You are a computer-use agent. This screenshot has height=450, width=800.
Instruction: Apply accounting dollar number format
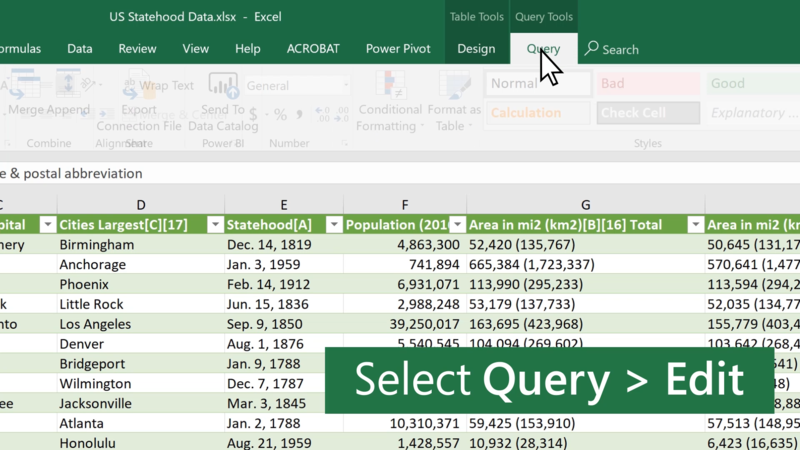pyautogui.click(x=254, y=114)
